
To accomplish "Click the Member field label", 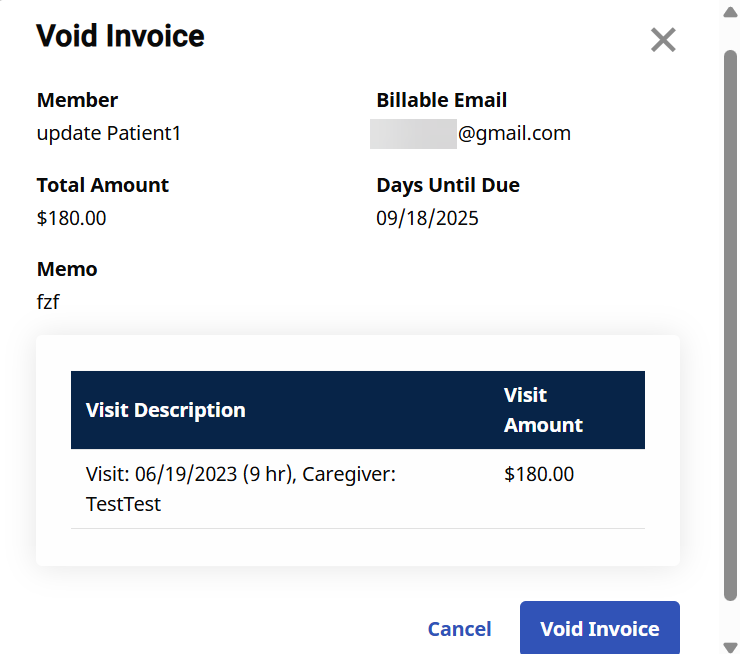I will point(77,100).
